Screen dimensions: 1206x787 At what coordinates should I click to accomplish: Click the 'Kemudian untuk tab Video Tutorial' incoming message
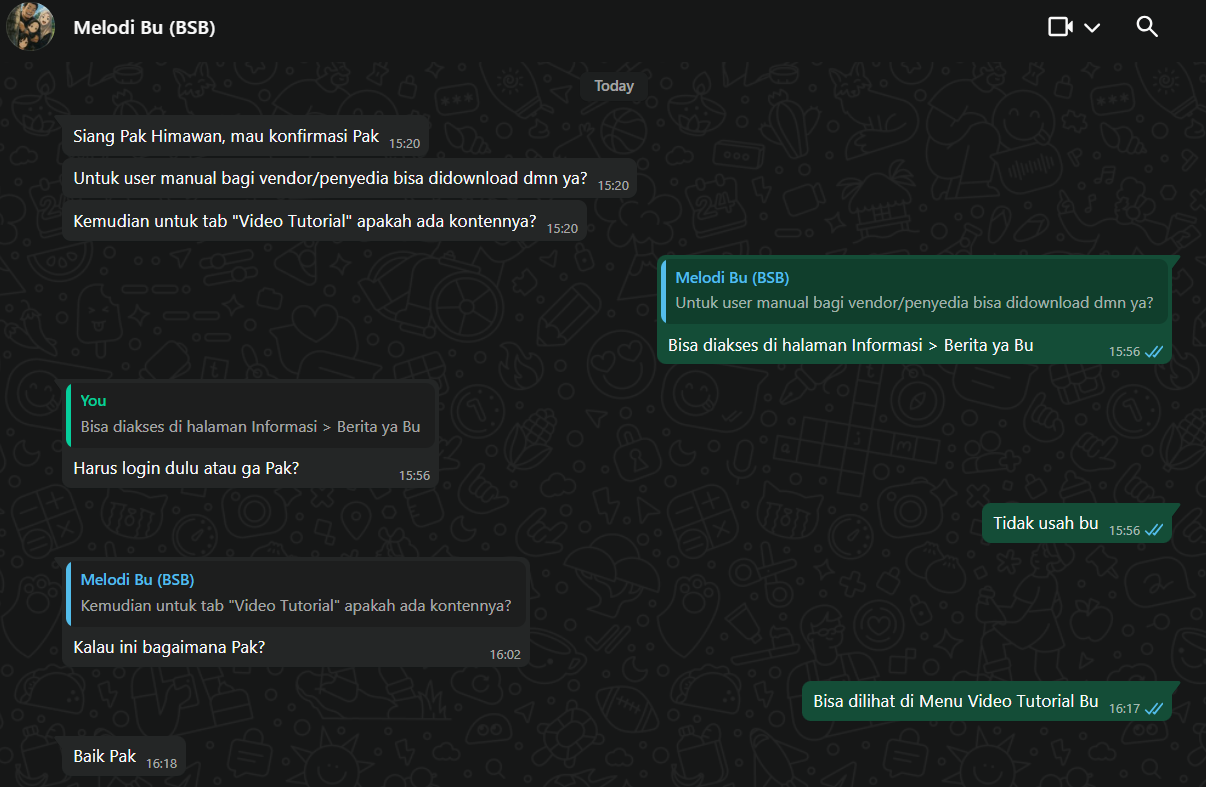pos(304,221)
